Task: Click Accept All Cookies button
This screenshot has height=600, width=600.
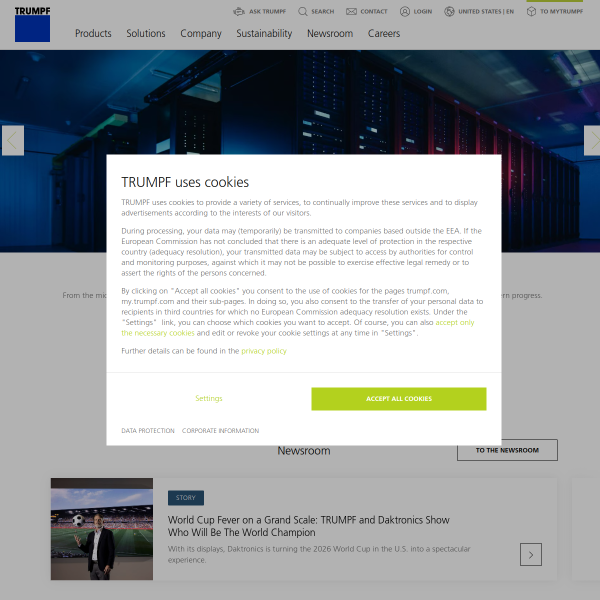Action: point(399,399)
